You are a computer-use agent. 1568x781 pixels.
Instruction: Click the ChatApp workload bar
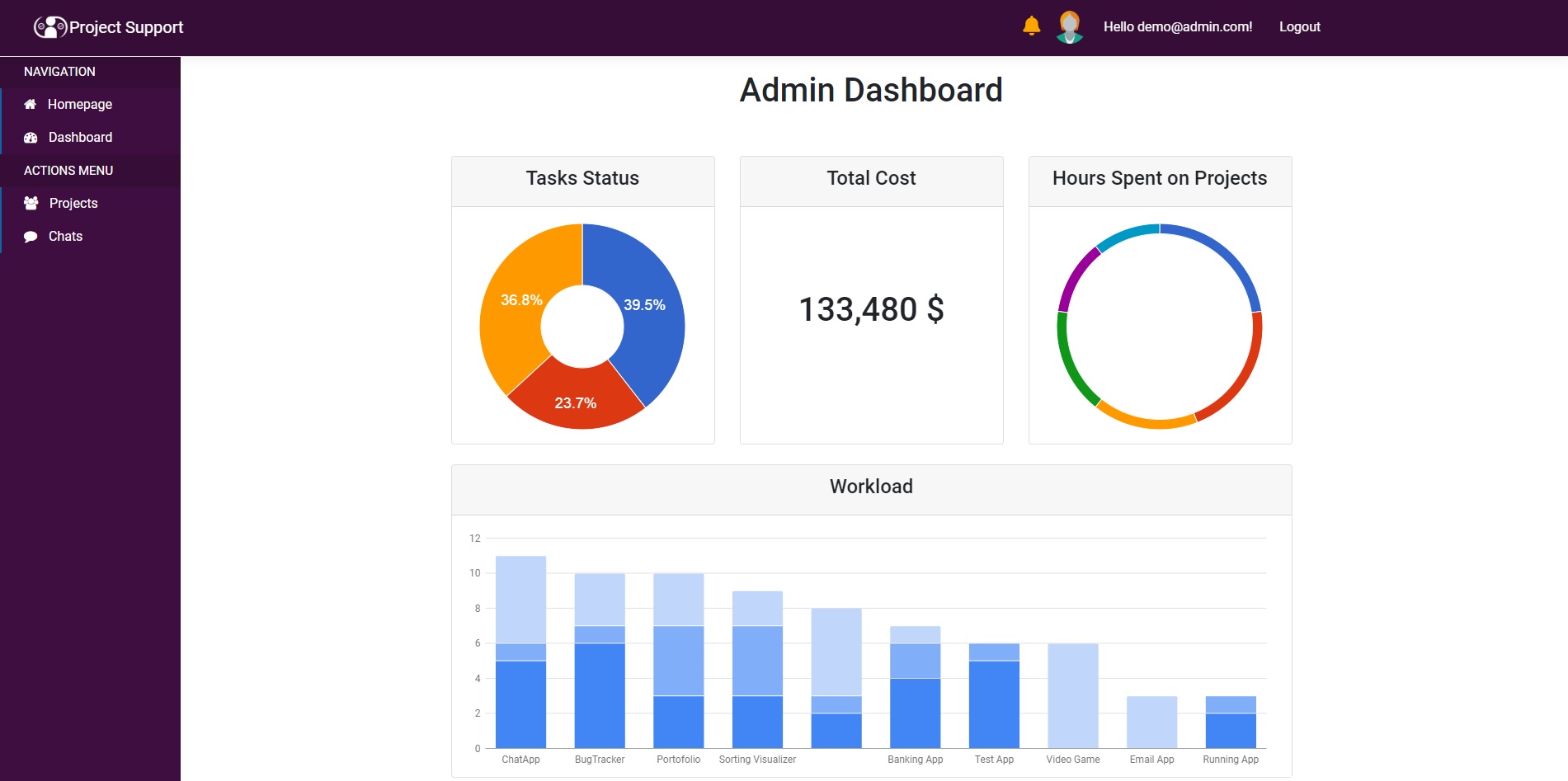(x=520, y=652)
